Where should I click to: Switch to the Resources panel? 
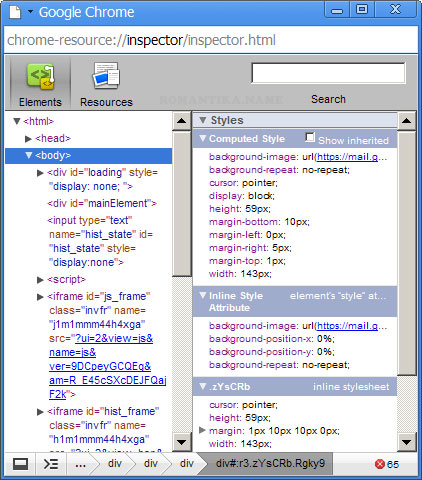pos(106,84)
